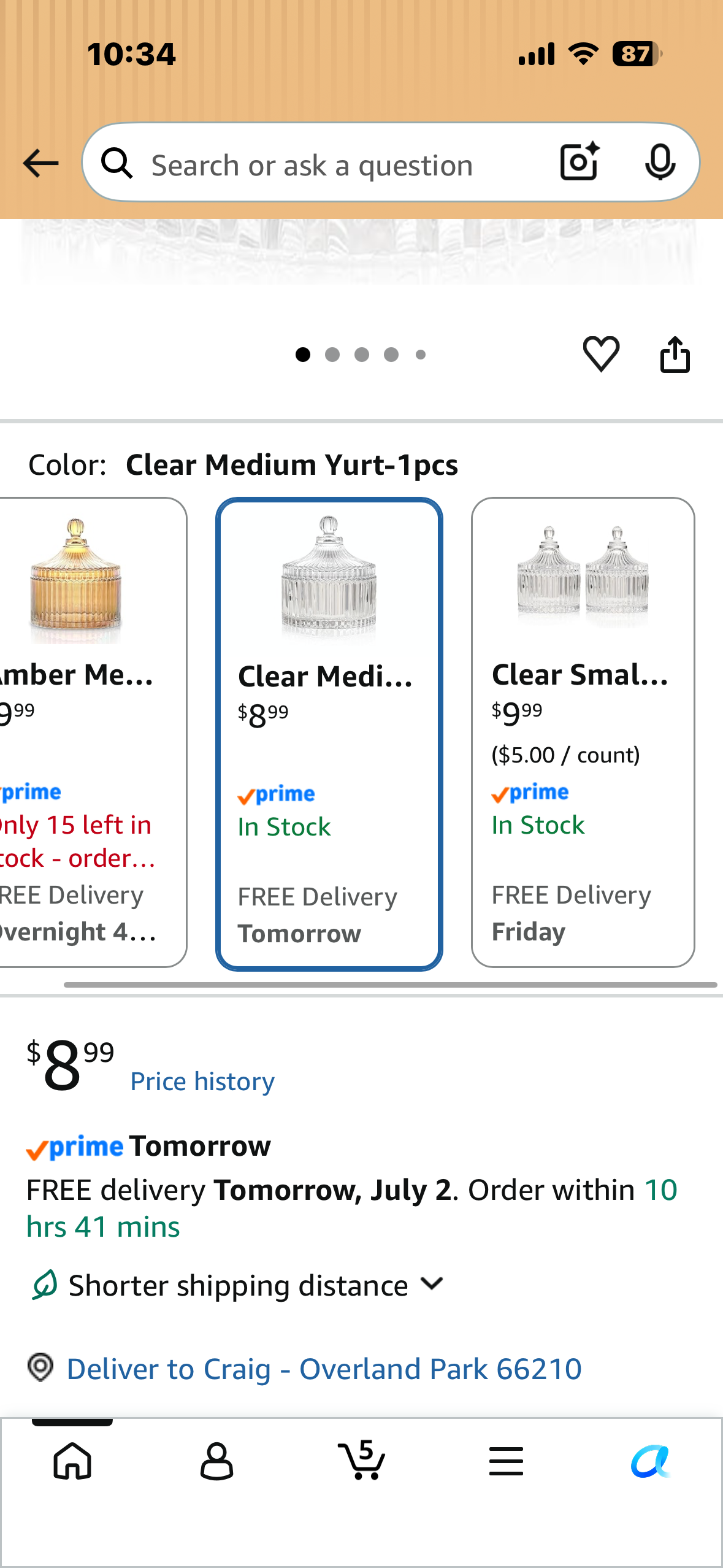The width and height of the screenshot is (723, 1568).
Task: Go to Home tab in bottom bar
Action: (x=72, y=1461)
